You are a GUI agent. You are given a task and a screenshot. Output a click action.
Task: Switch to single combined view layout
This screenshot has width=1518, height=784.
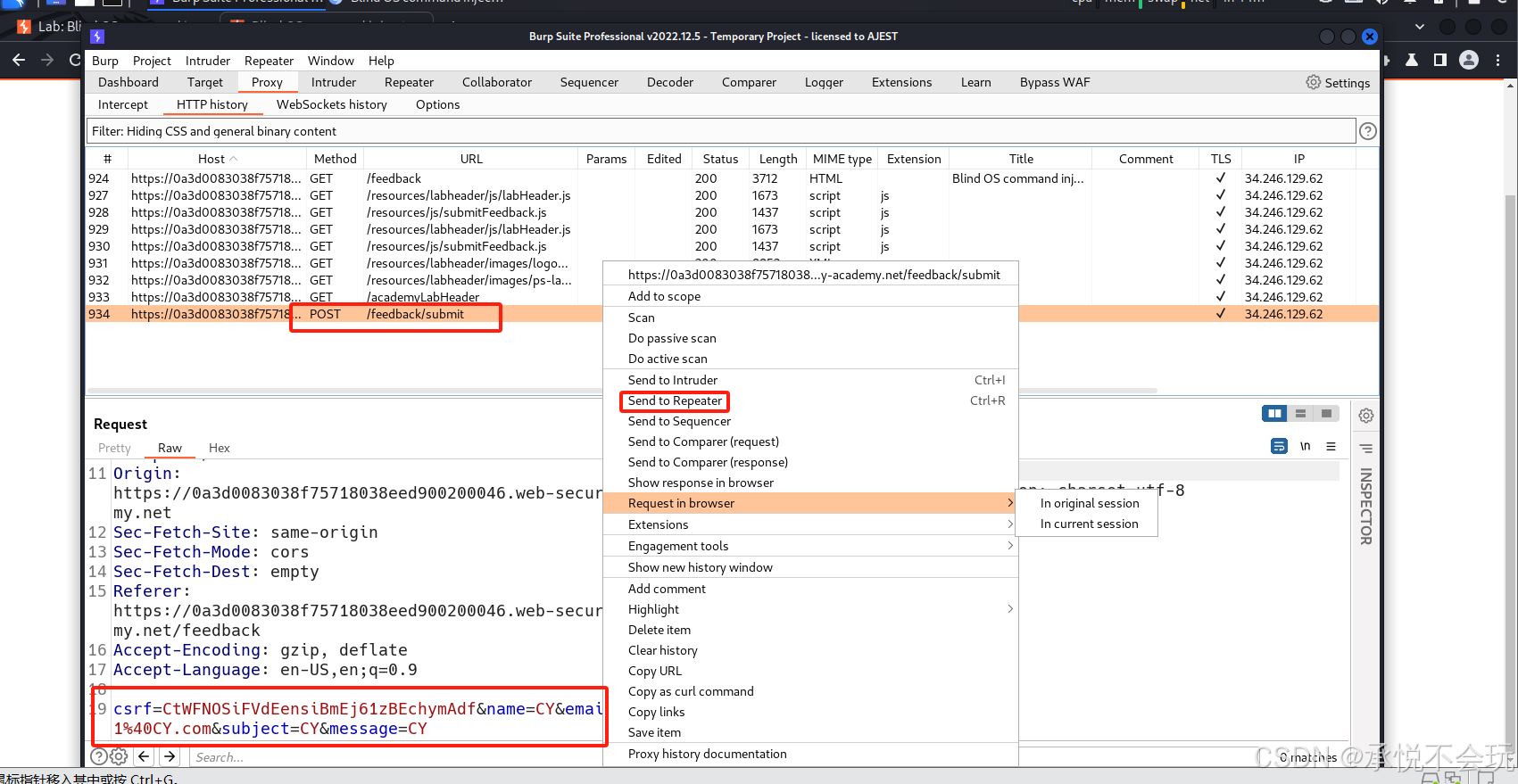click(1326, 413)
